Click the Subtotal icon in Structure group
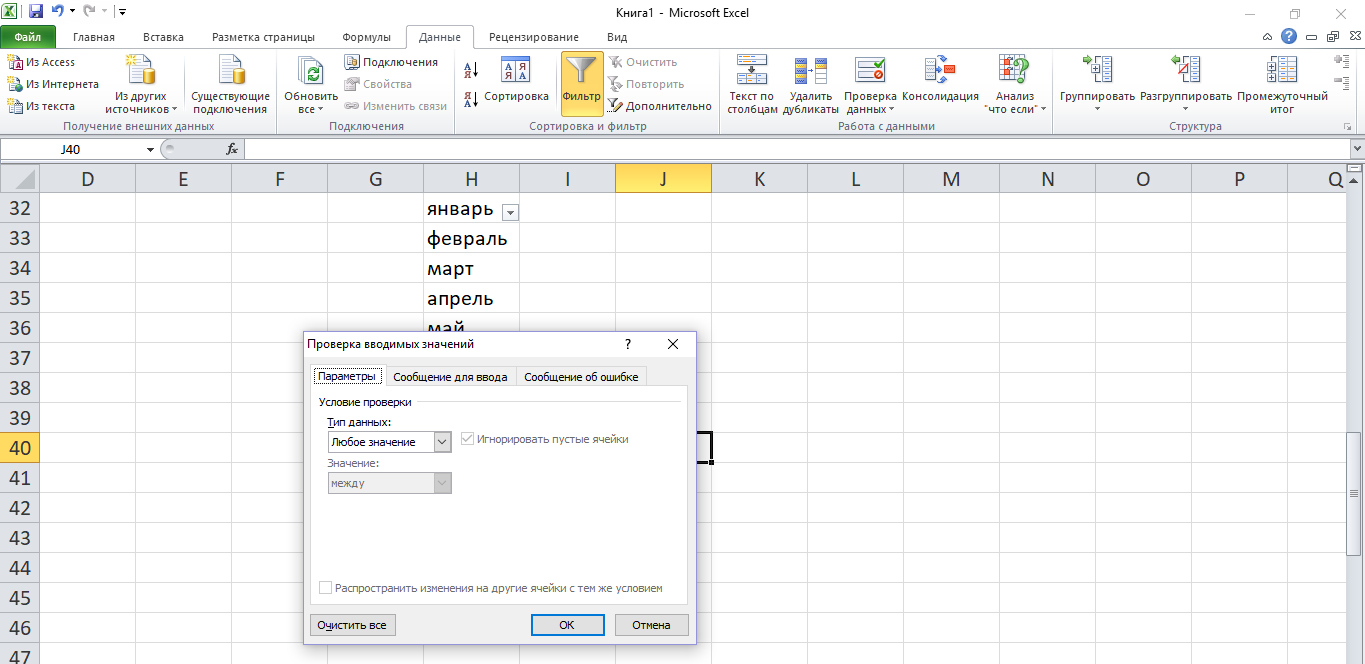The height and width of the screenshot is (664, 1365). point(1281,70)
